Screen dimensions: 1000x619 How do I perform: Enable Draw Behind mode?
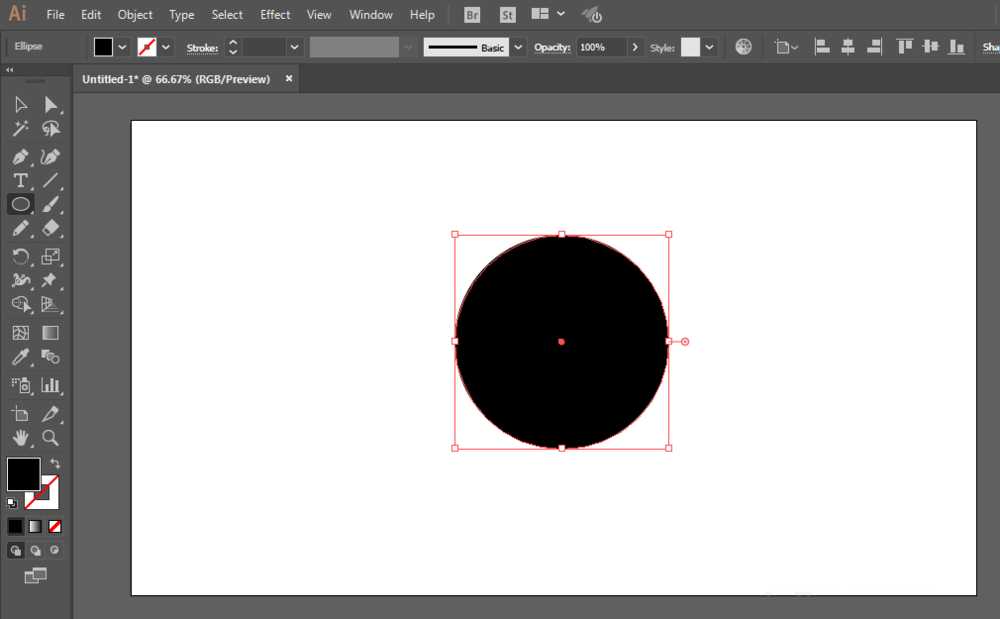coord(36,550)
